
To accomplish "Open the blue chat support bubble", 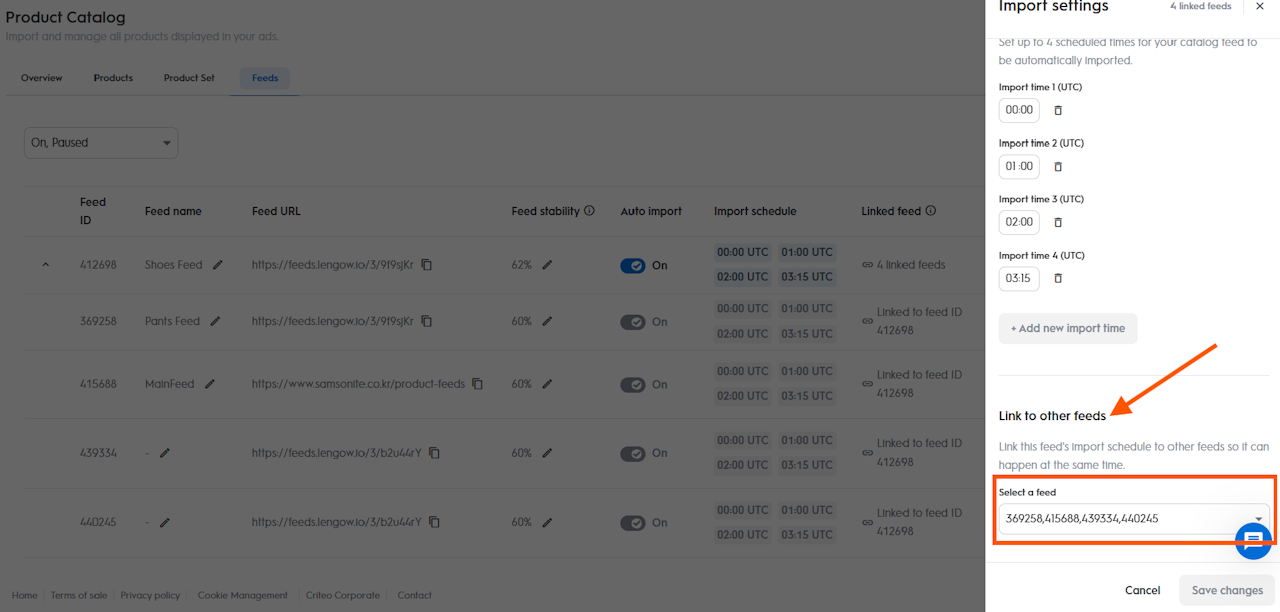I will click(1253, 540).
